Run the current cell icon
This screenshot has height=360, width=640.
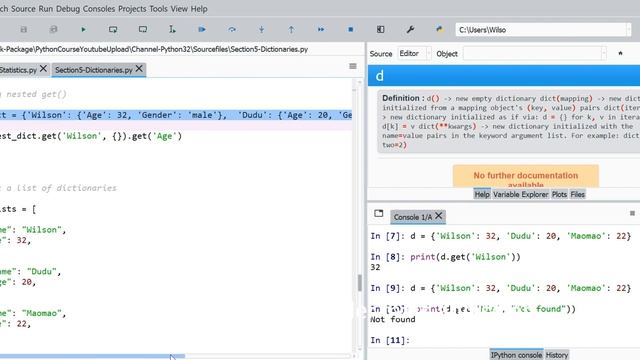click(x=113, y=29)
